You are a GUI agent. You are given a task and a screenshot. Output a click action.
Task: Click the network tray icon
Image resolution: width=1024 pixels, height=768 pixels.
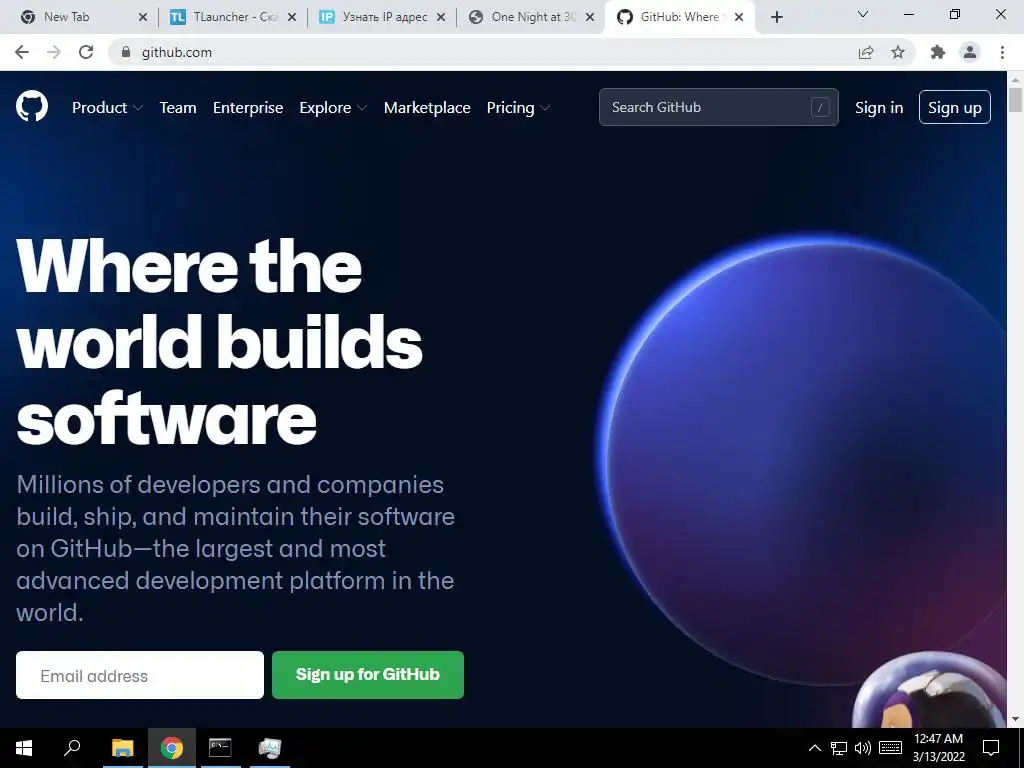pos(839,748)
